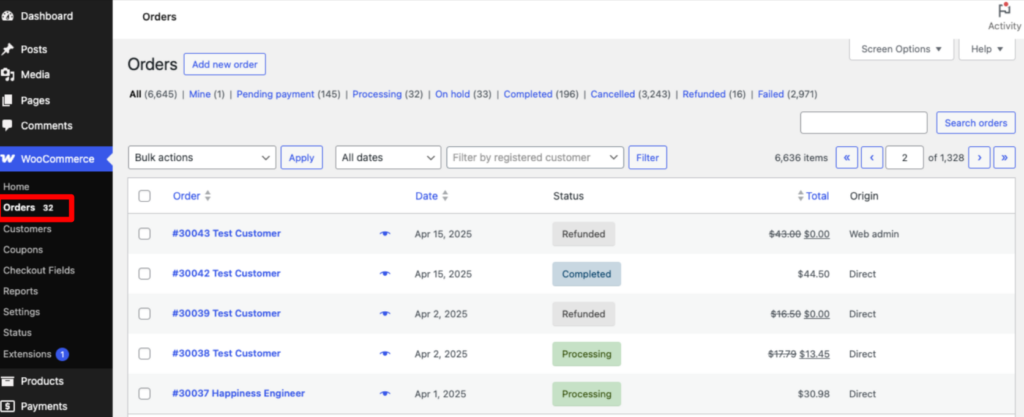
Task: Filter orders by Failed link
Action: (x=771, y=94)
